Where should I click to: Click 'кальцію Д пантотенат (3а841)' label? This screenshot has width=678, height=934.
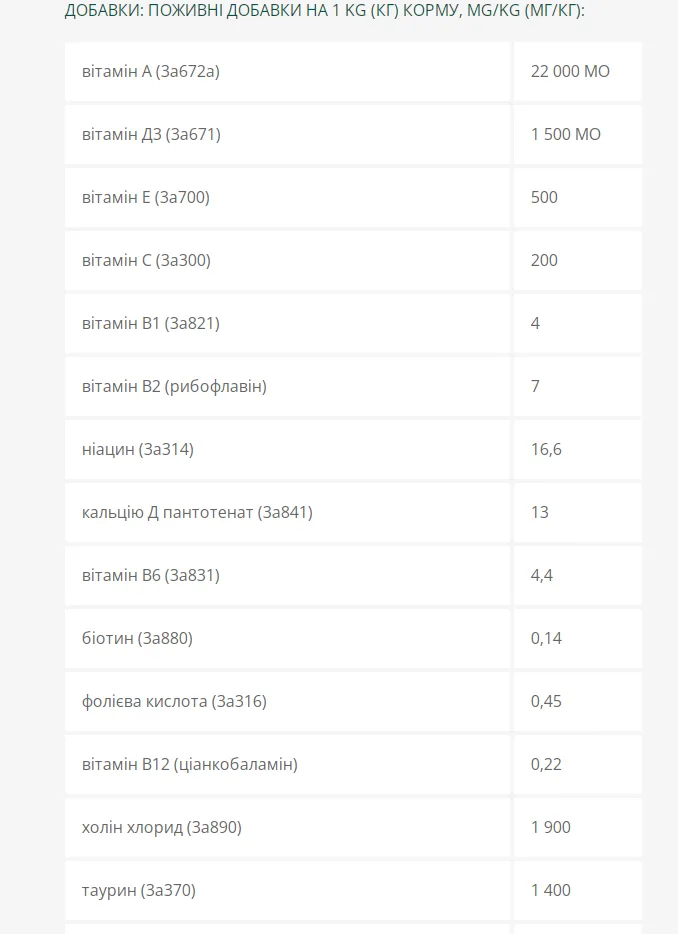(x=197, y=513)
